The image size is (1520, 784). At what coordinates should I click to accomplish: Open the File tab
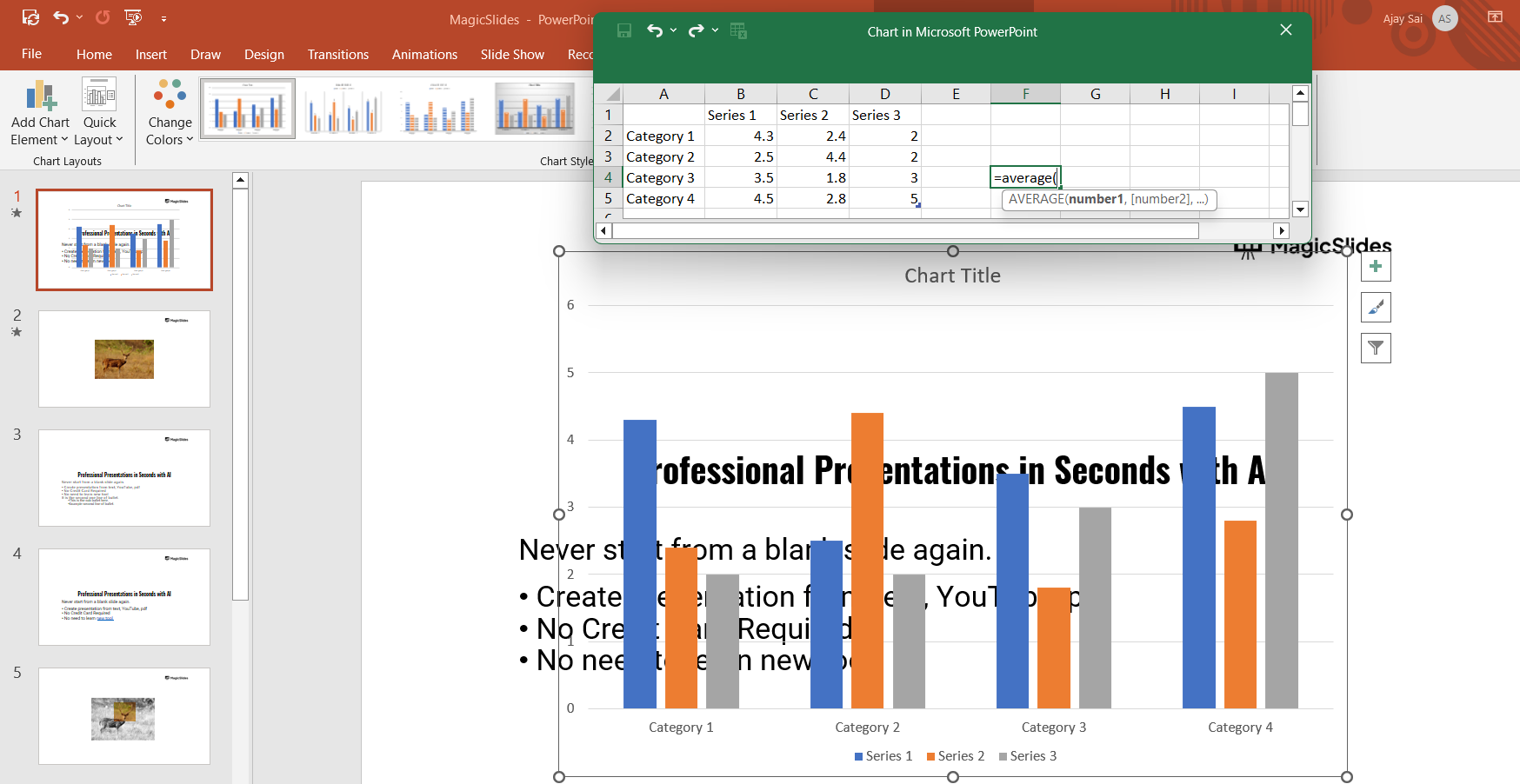tap(32, 54)
